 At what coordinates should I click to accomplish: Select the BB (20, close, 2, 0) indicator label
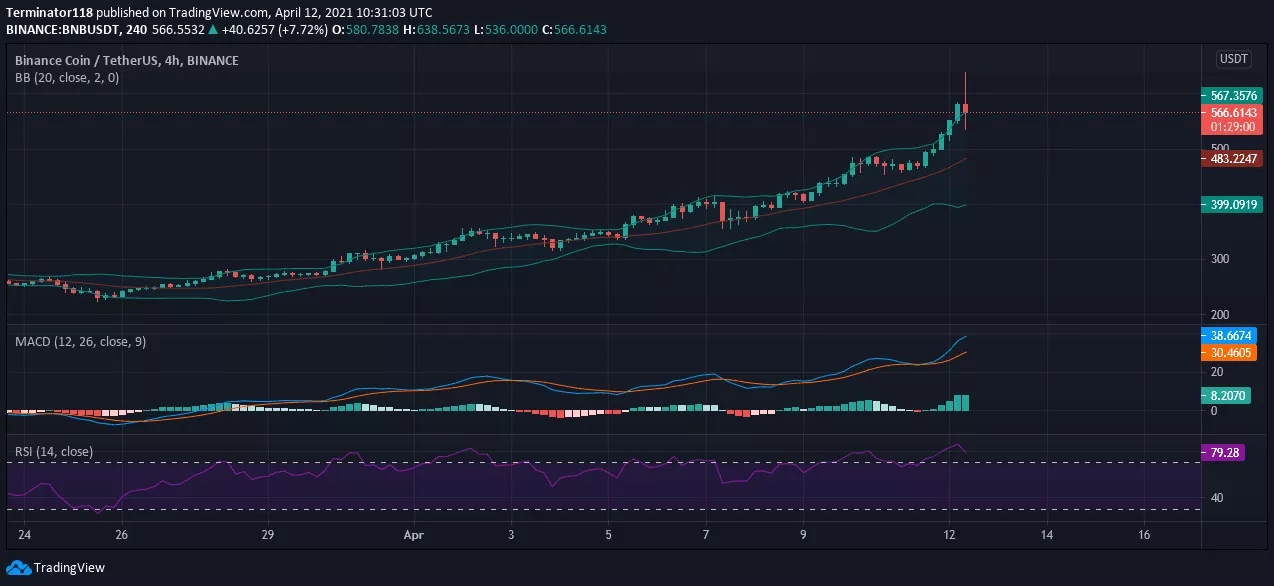click(x=67, y=77)
